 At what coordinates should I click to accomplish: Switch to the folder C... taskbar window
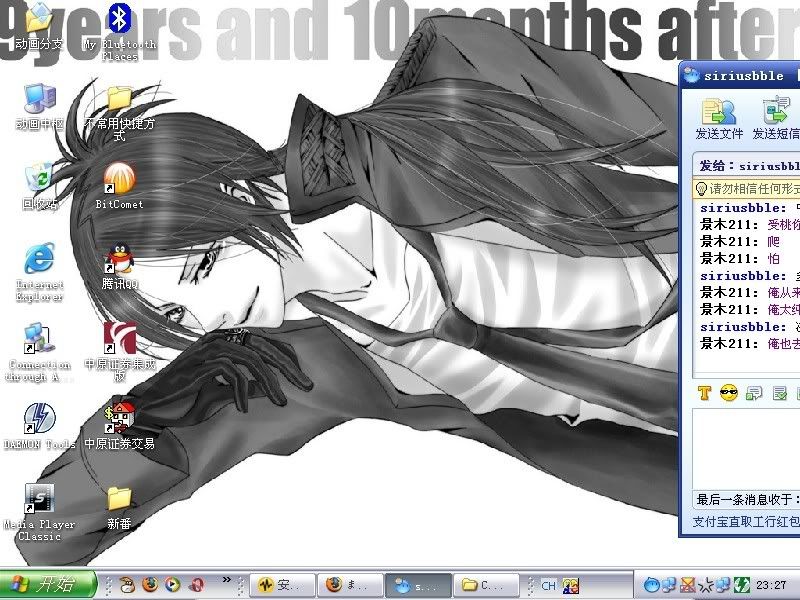(x=486, y=585)
